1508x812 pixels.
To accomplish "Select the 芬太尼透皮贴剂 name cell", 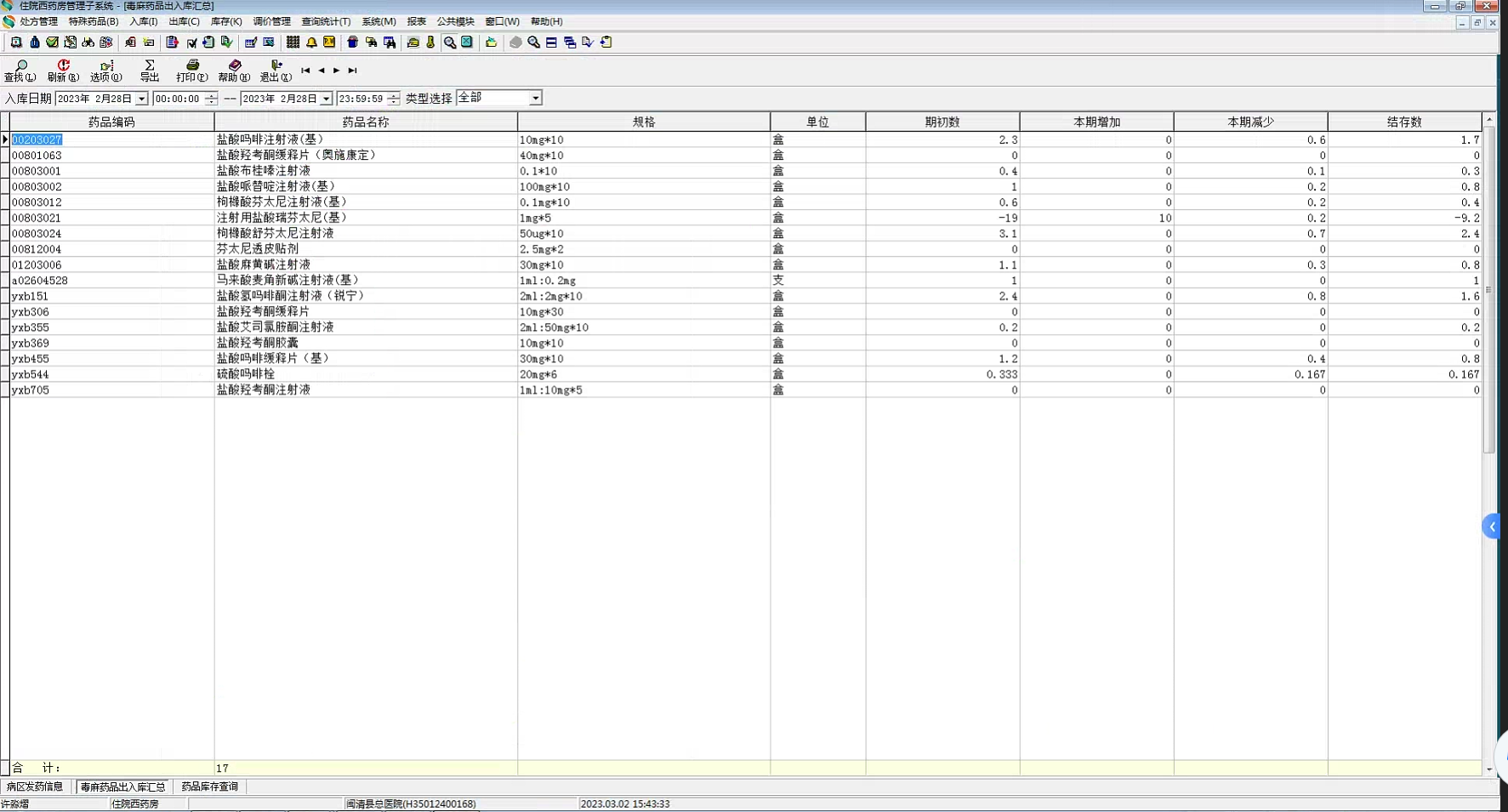I will point(366,249).
